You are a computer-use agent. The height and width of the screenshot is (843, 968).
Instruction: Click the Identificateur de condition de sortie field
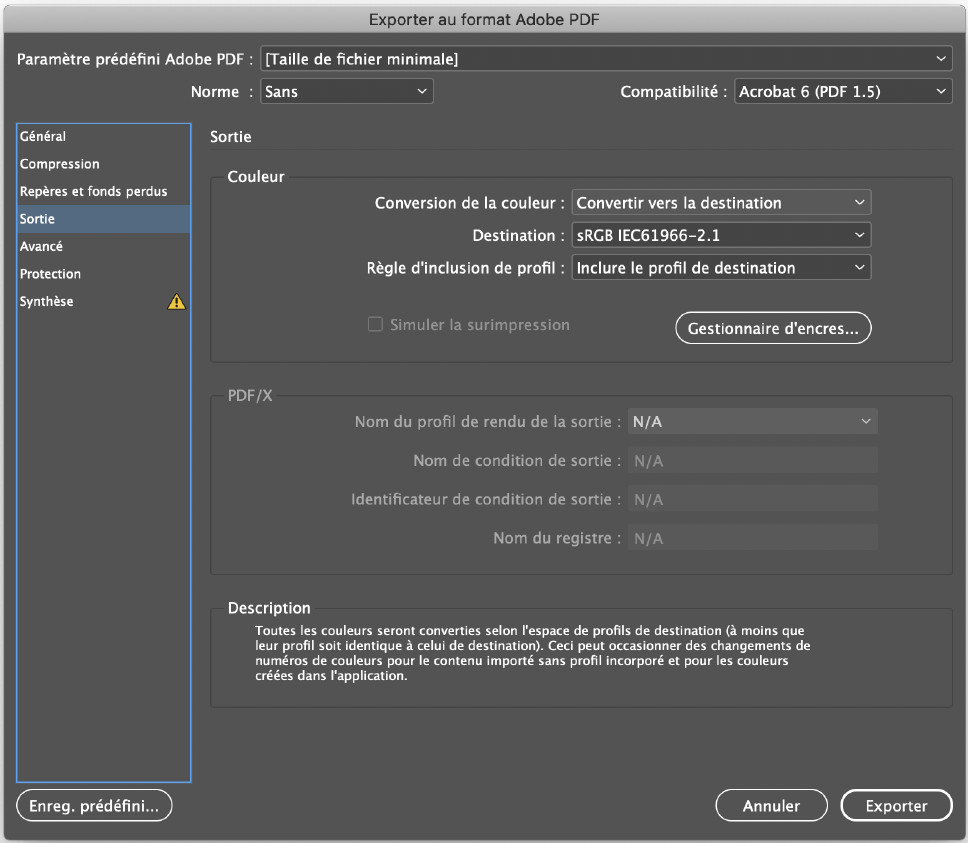click(x=753, y=499)
